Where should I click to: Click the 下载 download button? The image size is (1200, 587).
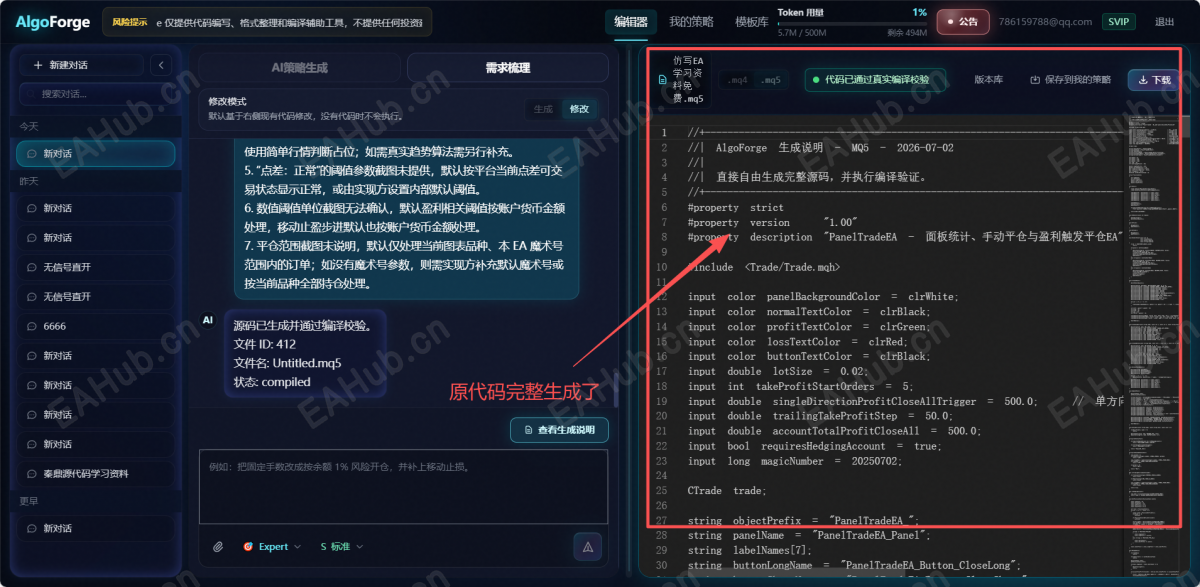pyautogui.click(x=1153, y=80)
